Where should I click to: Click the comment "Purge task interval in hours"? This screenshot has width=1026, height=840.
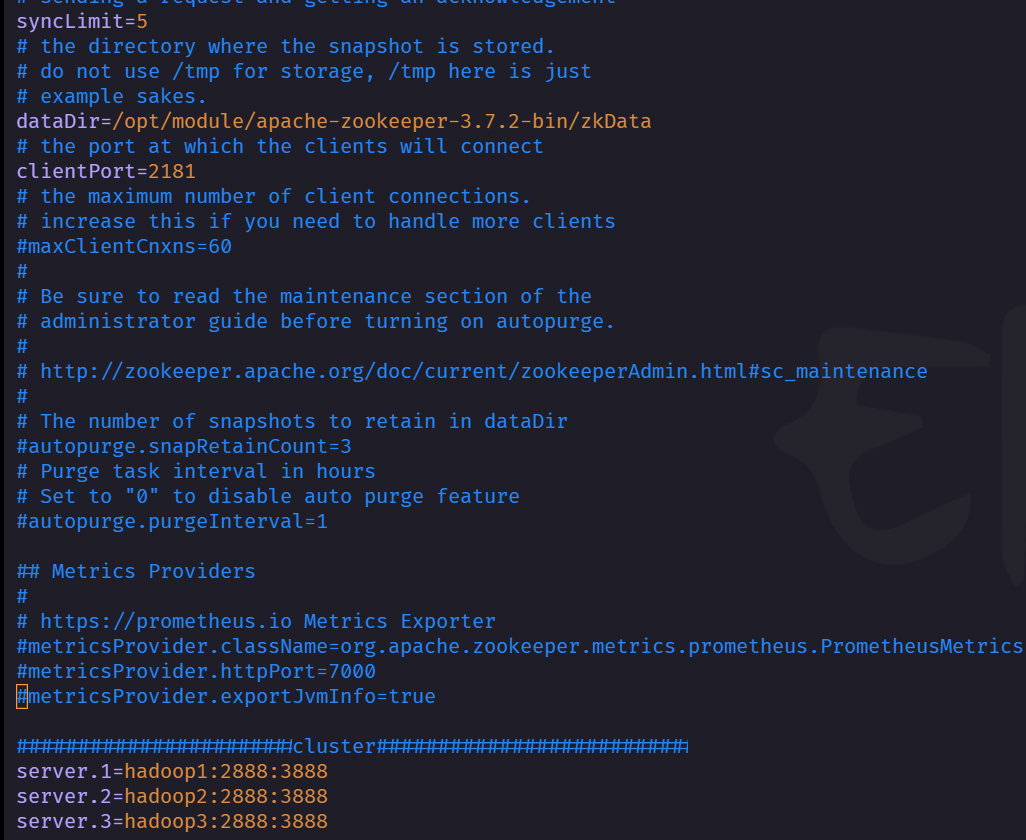point(196,472)
